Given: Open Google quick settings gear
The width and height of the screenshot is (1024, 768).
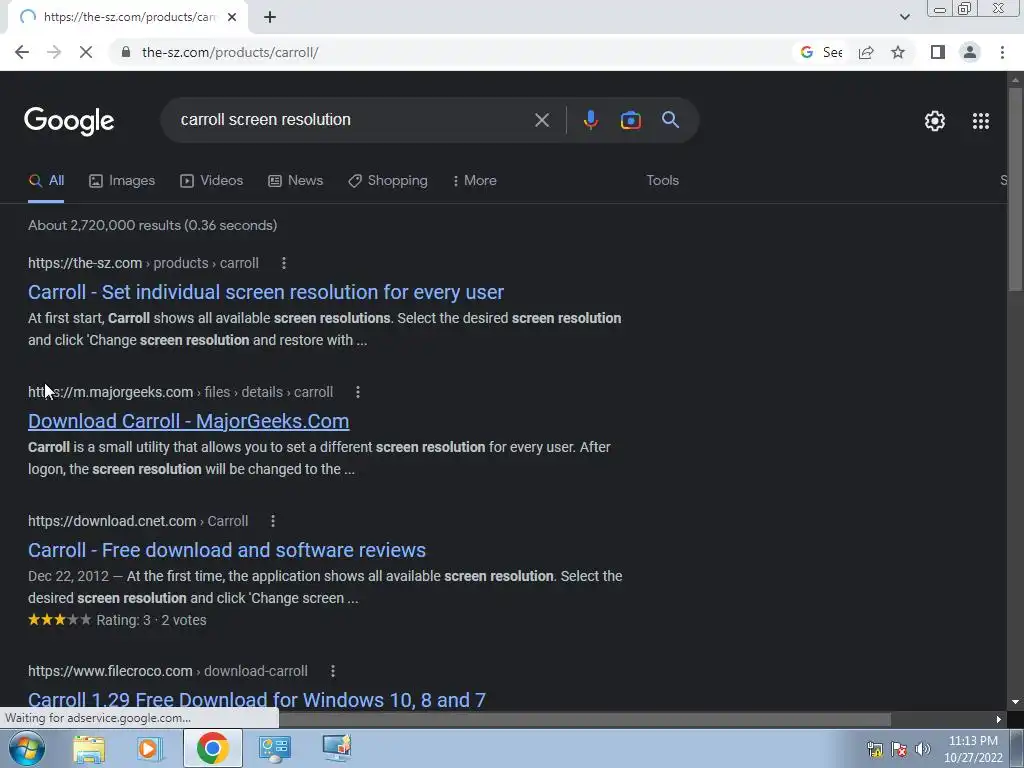Looking at the screenshot, I should 935,121.
